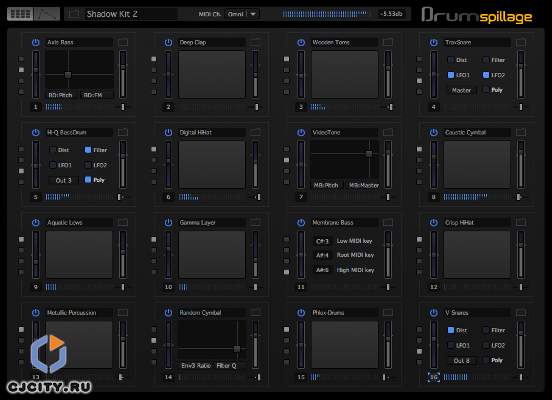Screen dimensions: 552x400
Task: Open the RD:Pitch axis assignment on Axle Bass
Action: click(x=61, y=95)
